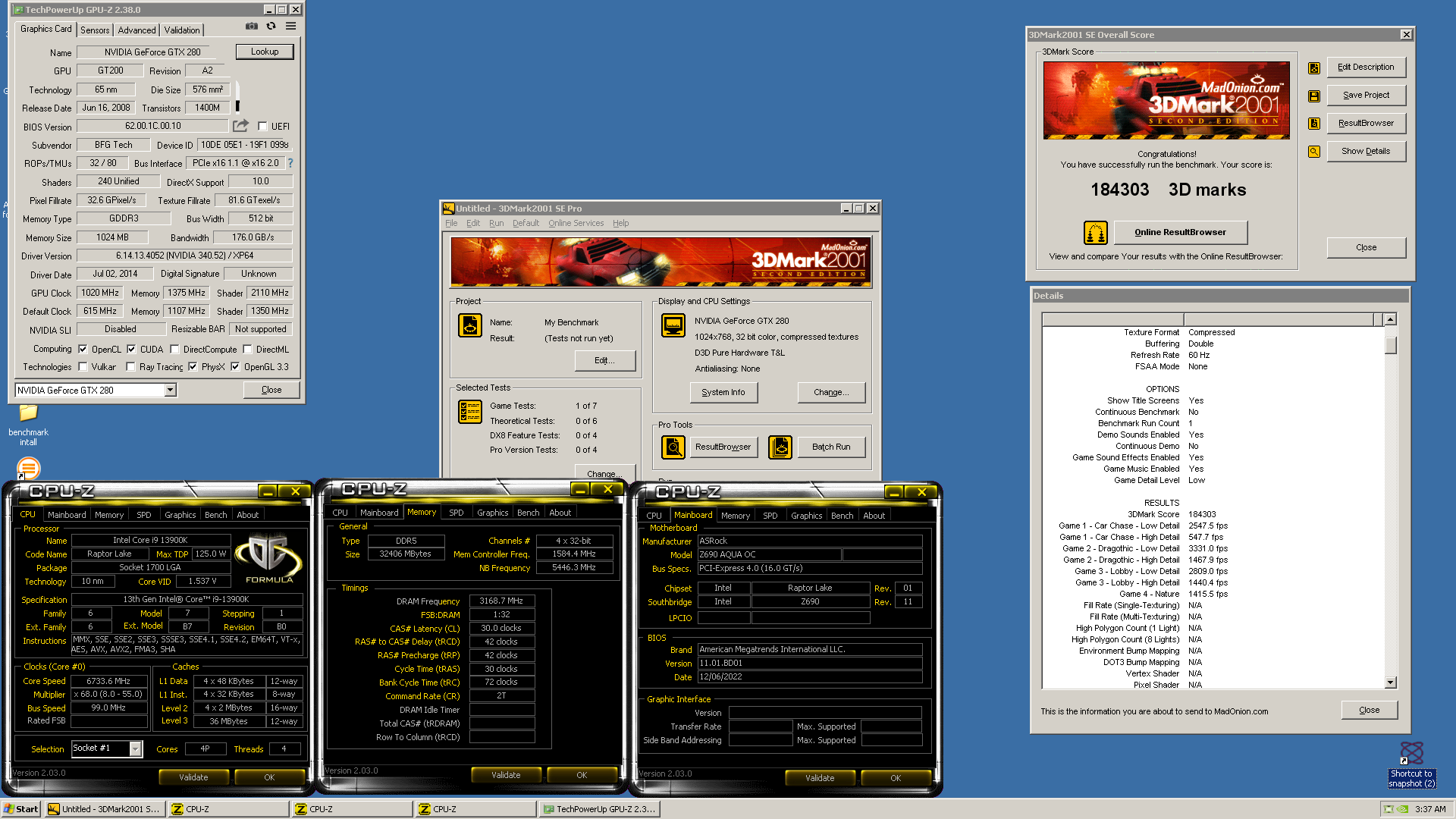Image resolution: width=1456 pixels, height=819 pixels.
Task: Click Untitled - 3DMark2001 taskbar item
Action: pyautogui.click(x=105, y=809)
